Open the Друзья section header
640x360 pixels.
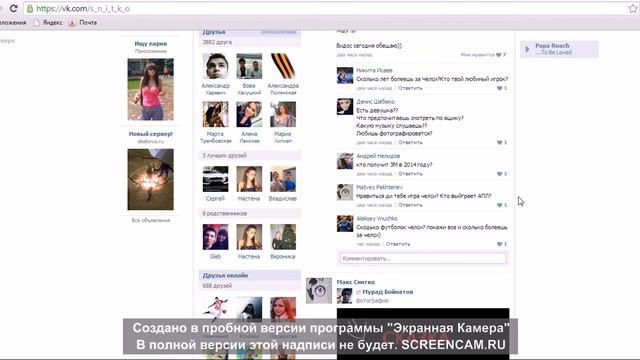coord(214,32)
